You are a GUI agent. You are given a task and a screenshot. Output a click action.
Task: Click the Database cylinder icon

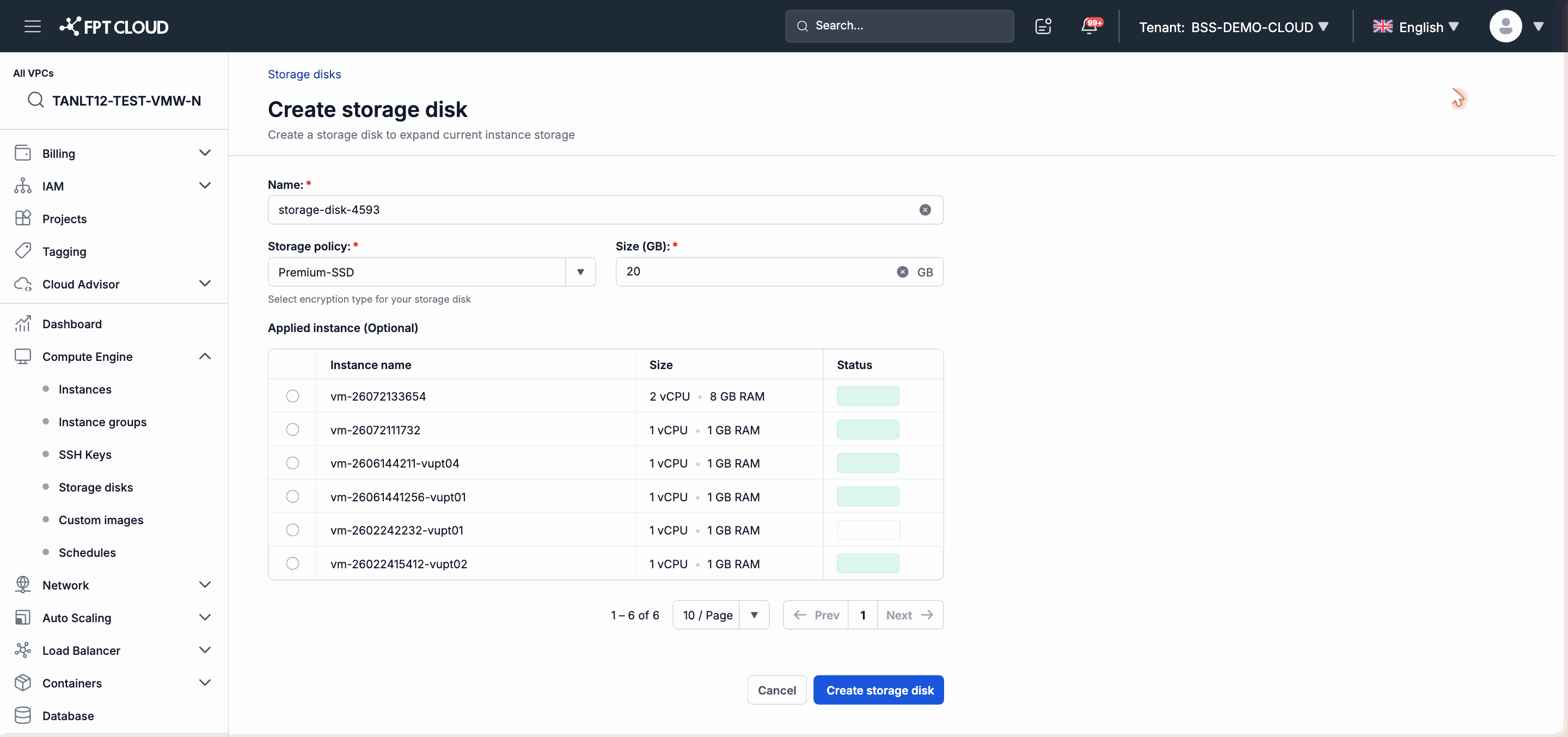[23, 715]
